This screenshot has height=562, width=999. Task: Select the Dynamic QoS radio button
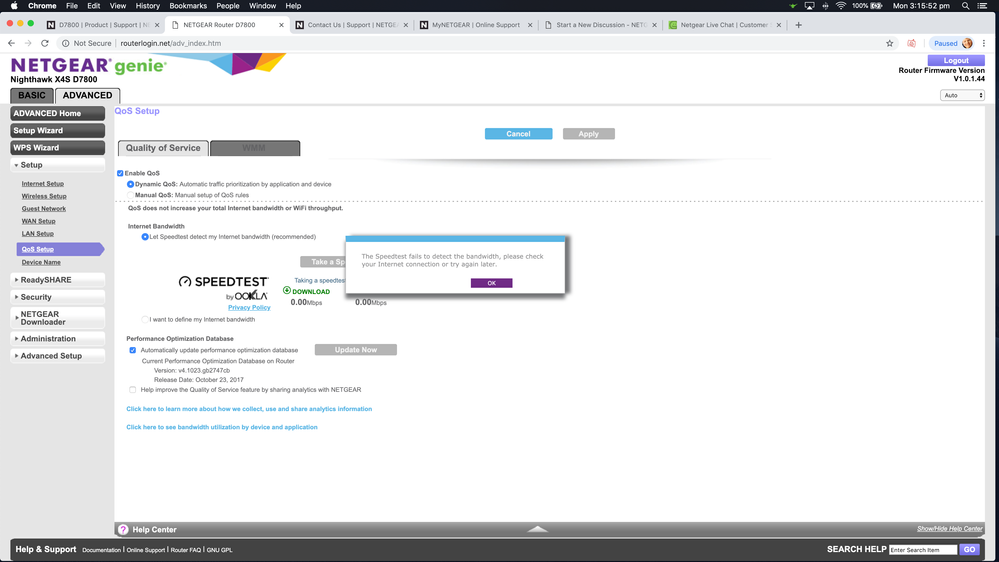(131, 184)
